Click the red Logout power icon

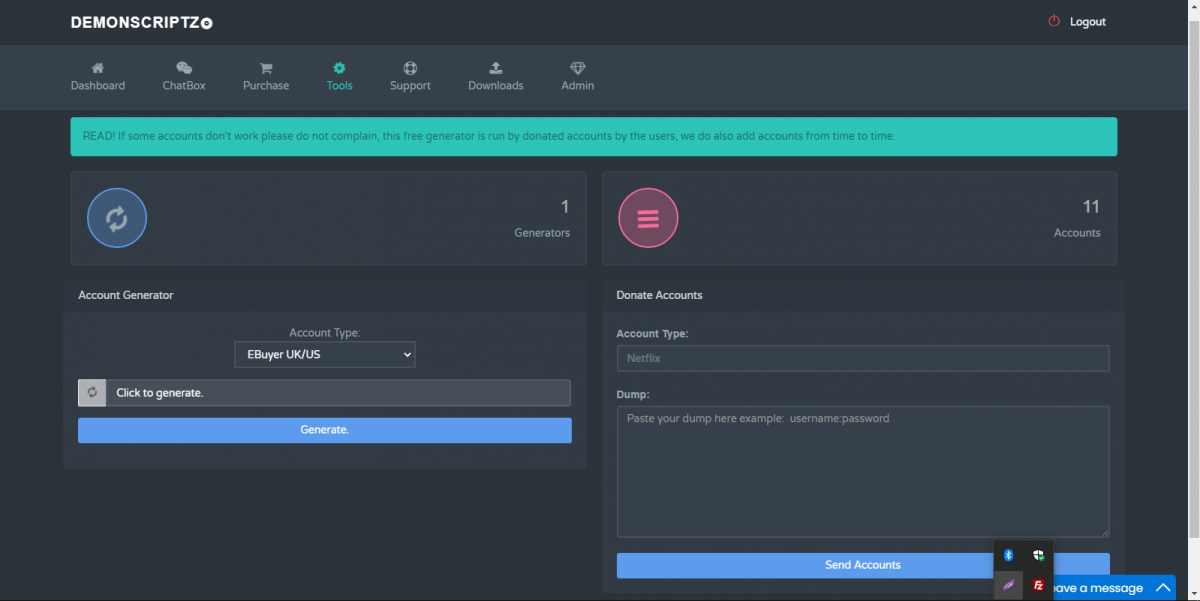click(1053, 21)
